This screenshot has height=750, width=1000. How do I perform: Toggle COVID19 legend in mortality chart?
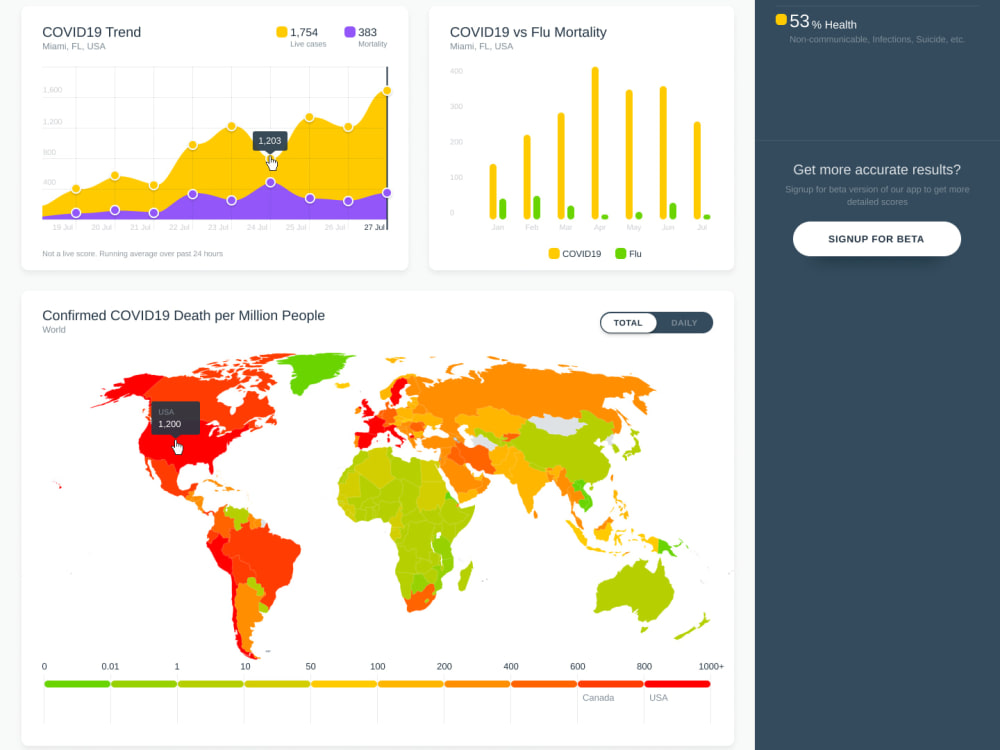click(x=575, y=254)
